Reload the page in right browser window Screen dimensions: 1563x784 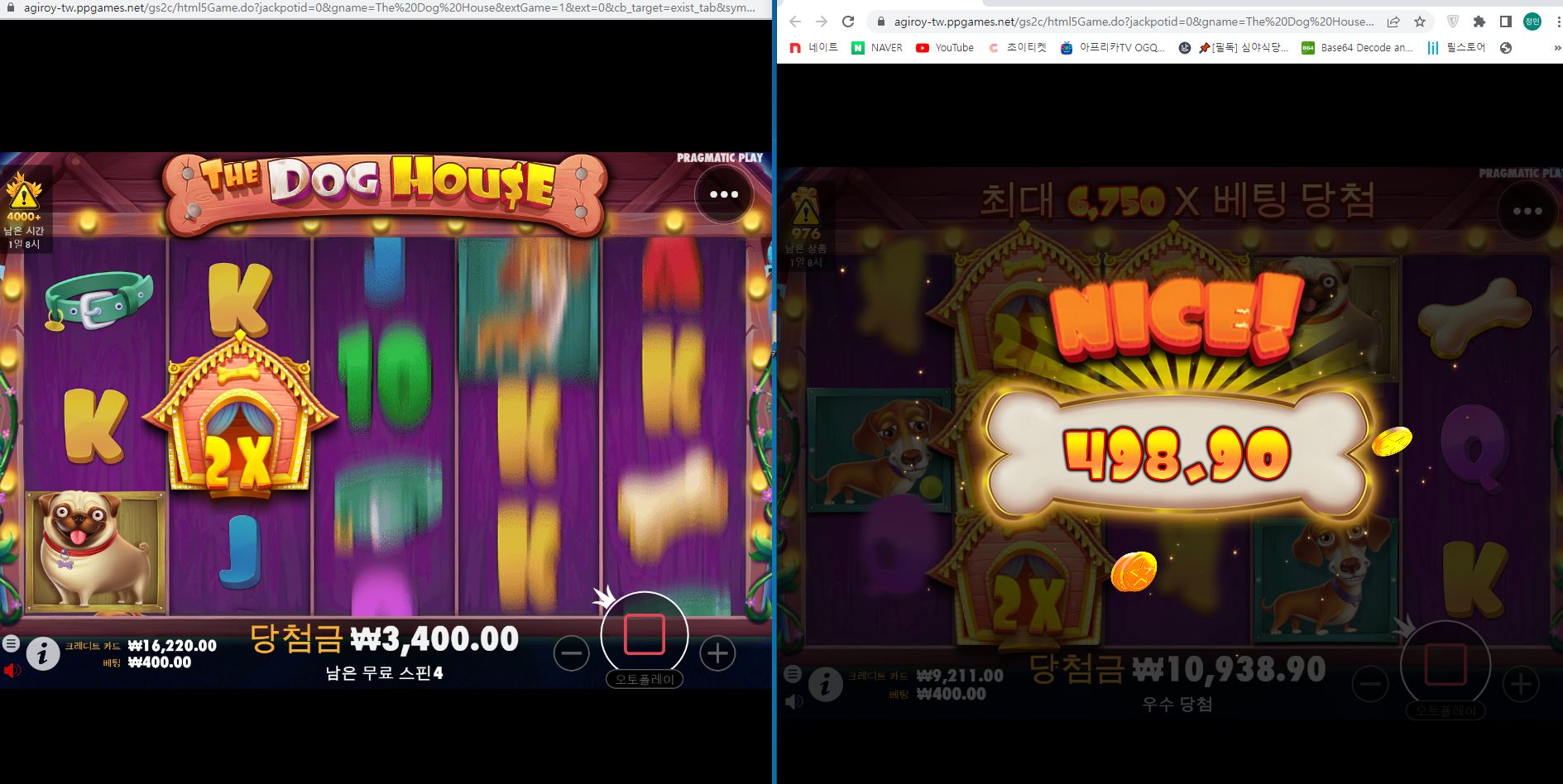[x=848, y=22]
